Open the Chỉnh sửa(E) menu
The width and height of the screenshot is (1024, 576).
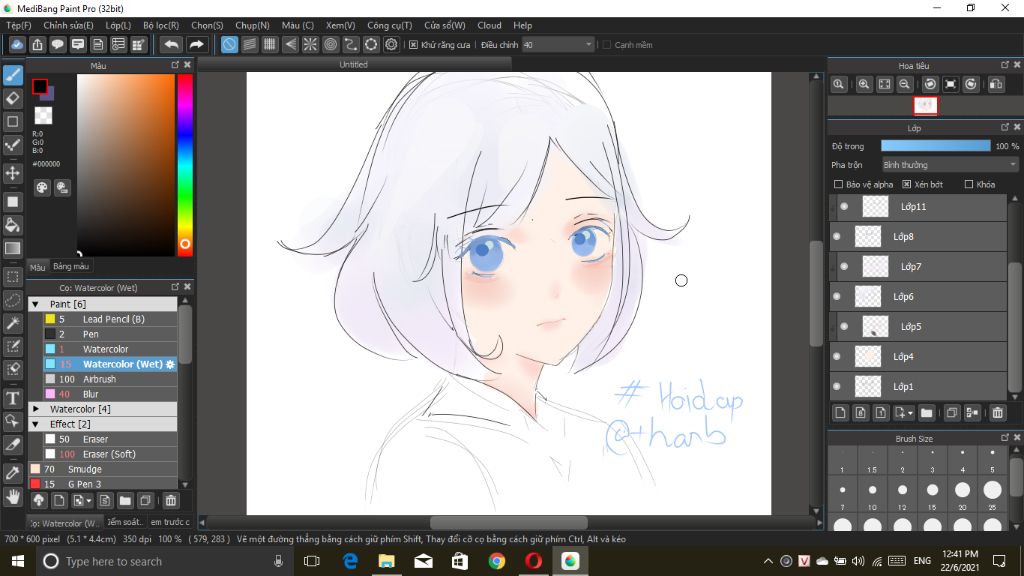68,25
